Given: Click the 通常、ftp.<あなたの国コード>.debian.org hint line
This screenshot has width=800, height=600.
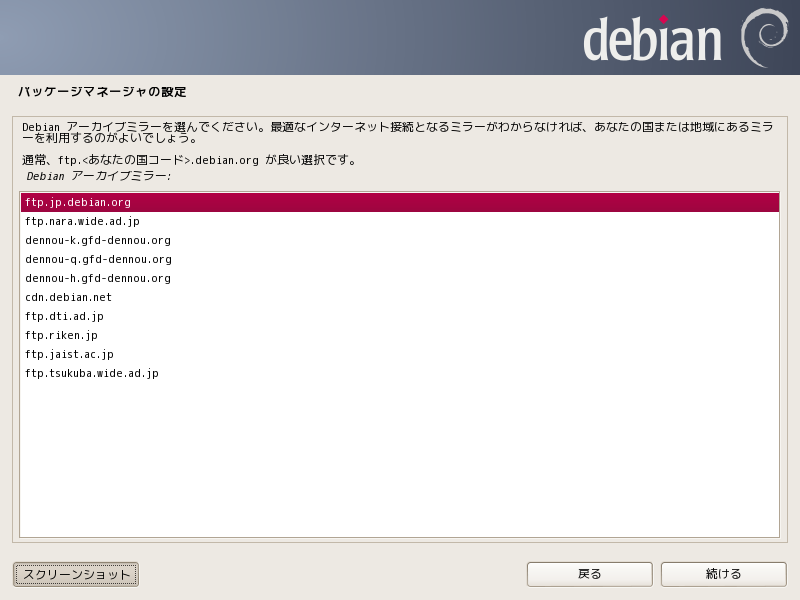Looking at the screenshot, I should pyautogui.click(x=190, y=160).
